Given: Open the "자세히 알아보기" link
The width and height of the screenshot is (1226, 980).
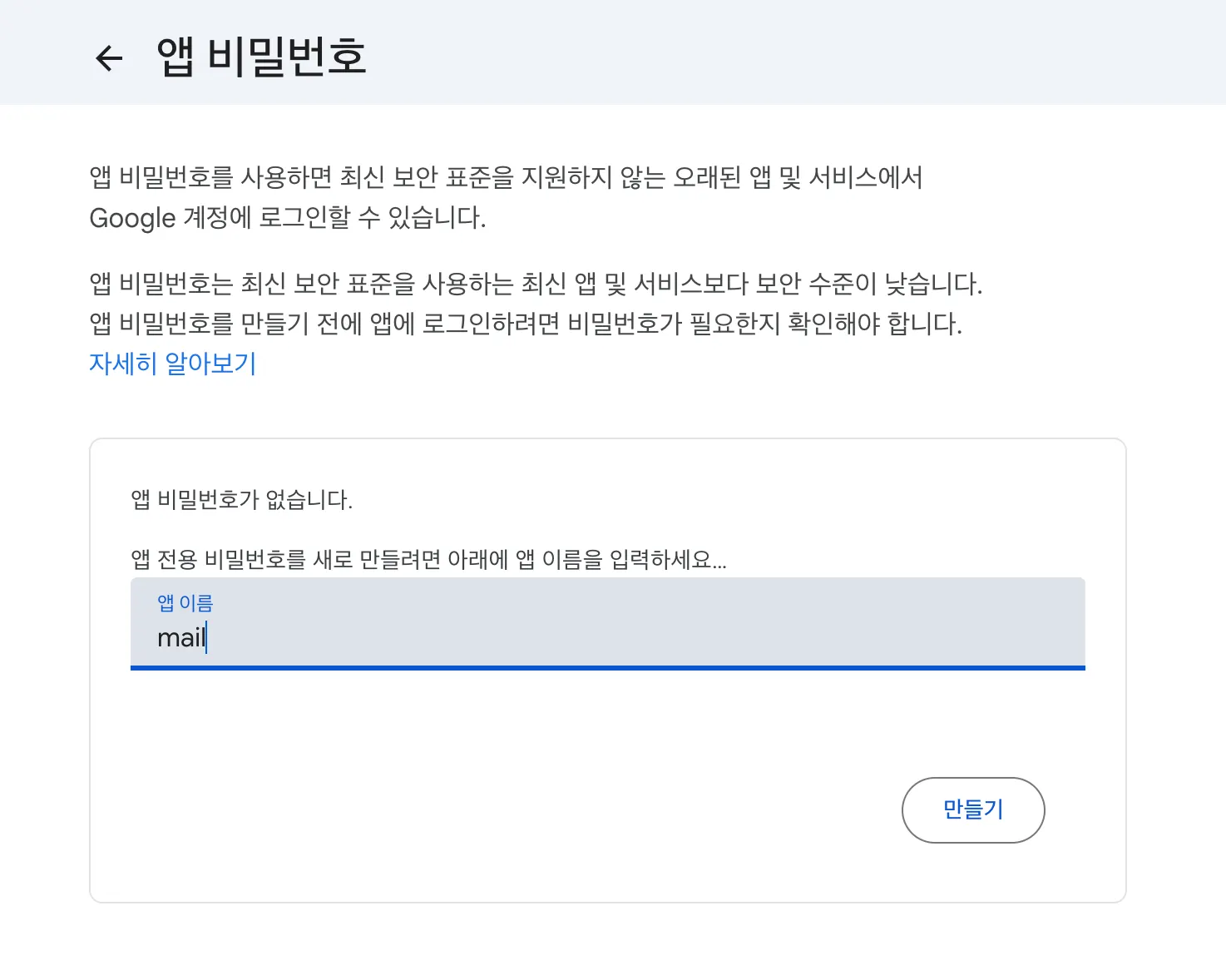Looking at the screenshot, I should pyautogui.click(x=172, y=364).
